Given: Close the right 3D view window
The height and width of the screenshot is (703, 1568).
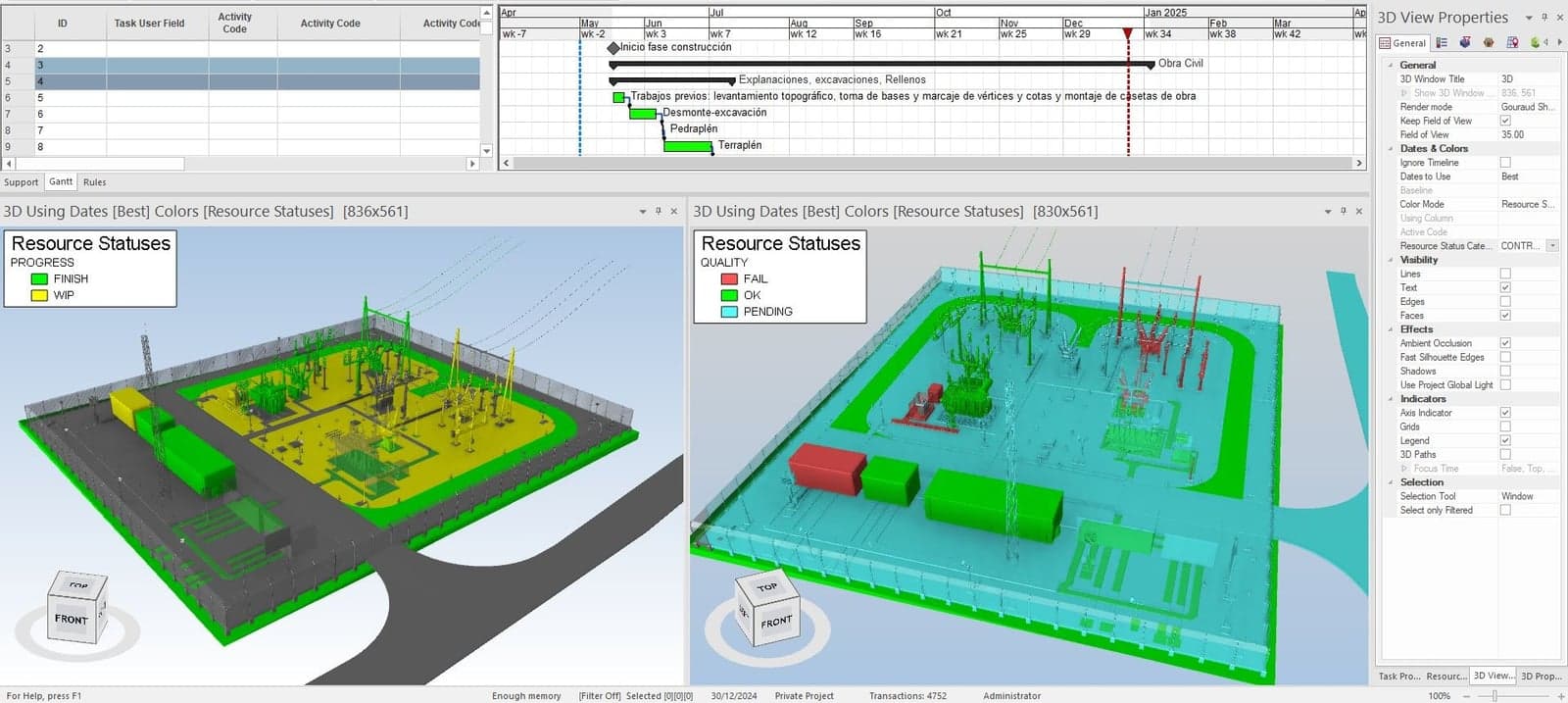Looking at the screenshot, I should [x=1359, y=211].
